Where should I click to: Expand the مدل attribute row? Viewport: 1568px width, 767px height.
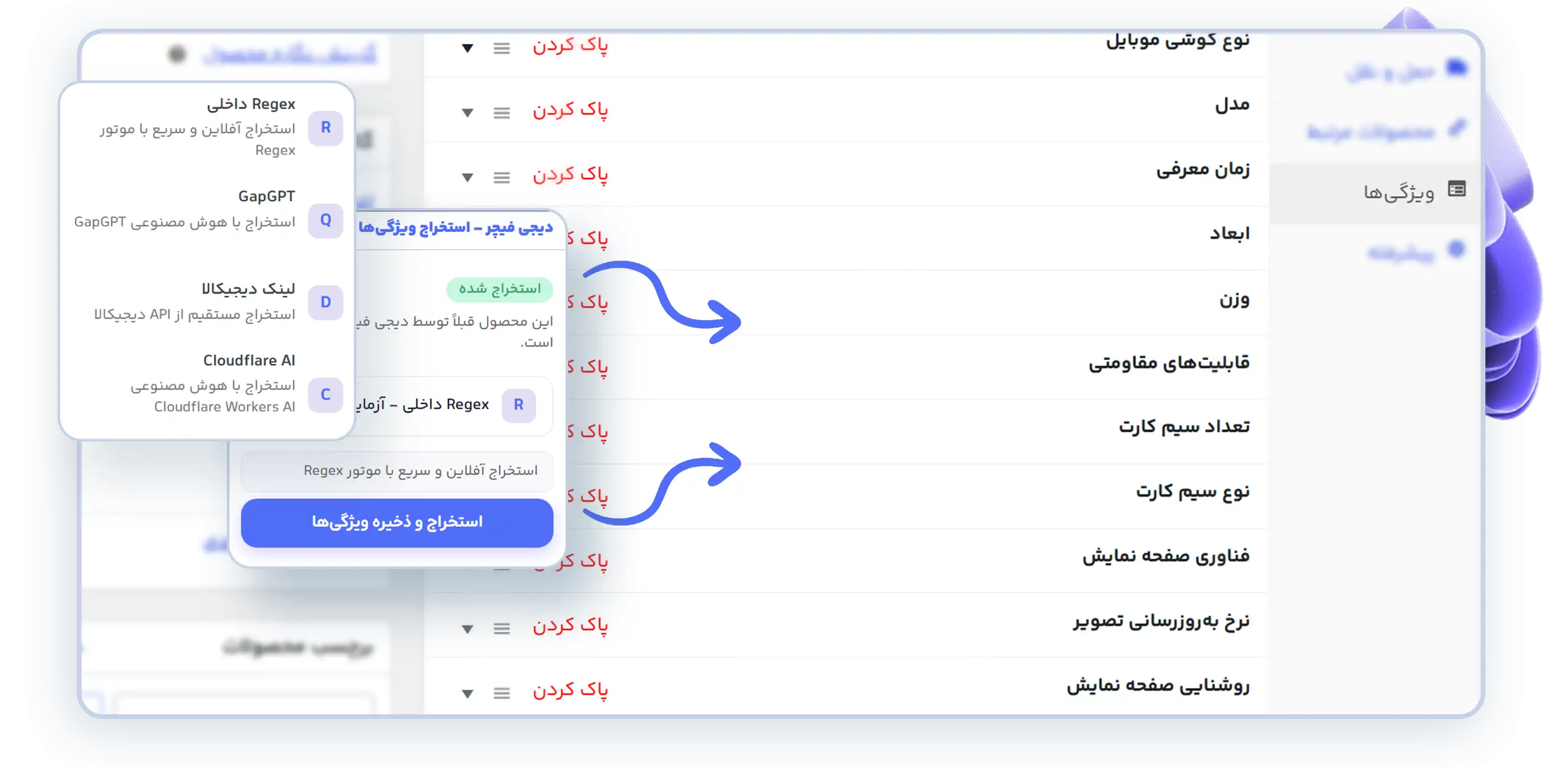coord(467,112)
